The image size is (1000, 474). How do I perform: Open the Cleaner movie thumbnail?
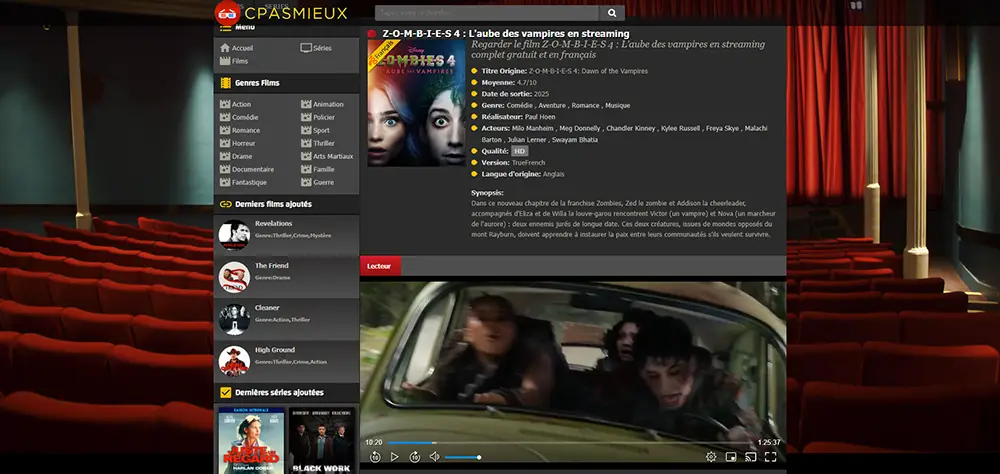point(234,320)
